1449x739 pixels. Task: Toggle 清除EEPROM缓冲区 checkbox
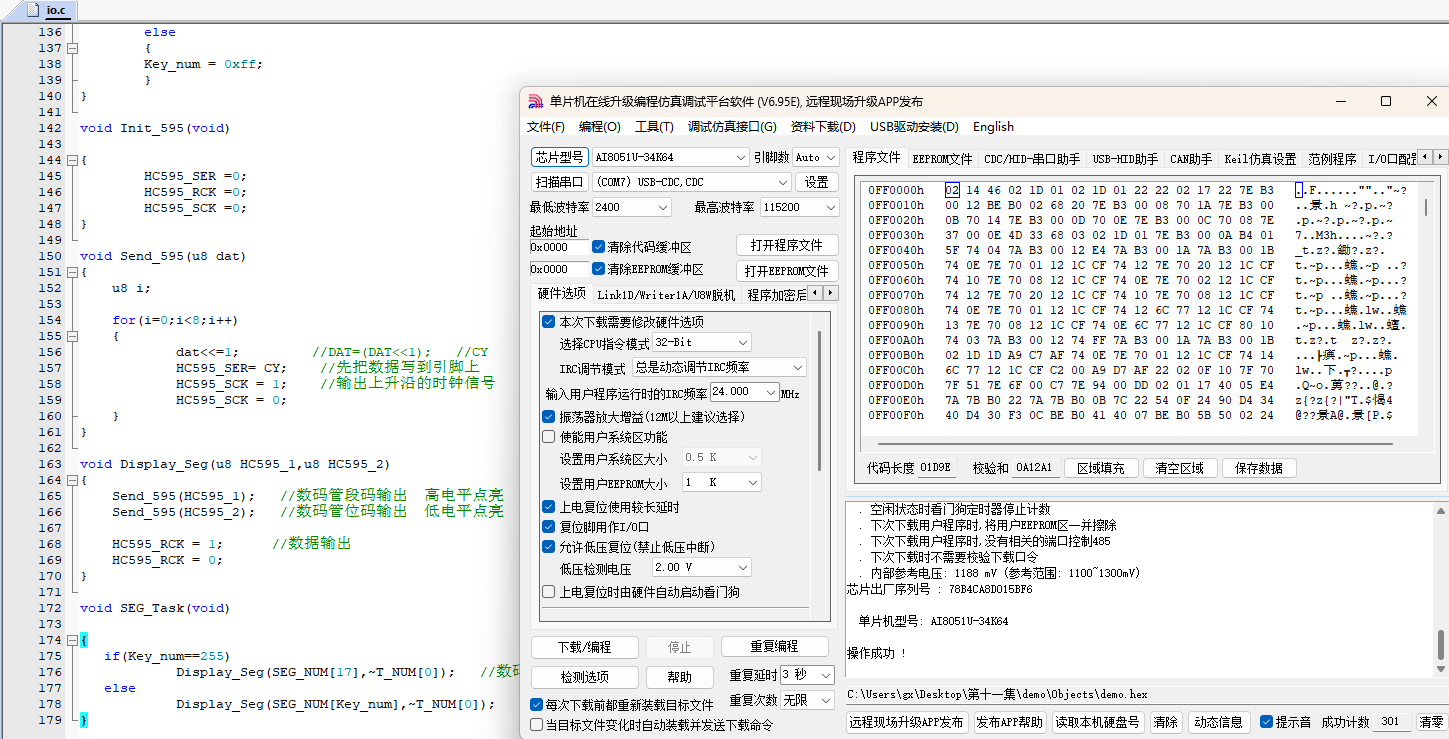tap(598, 269)
